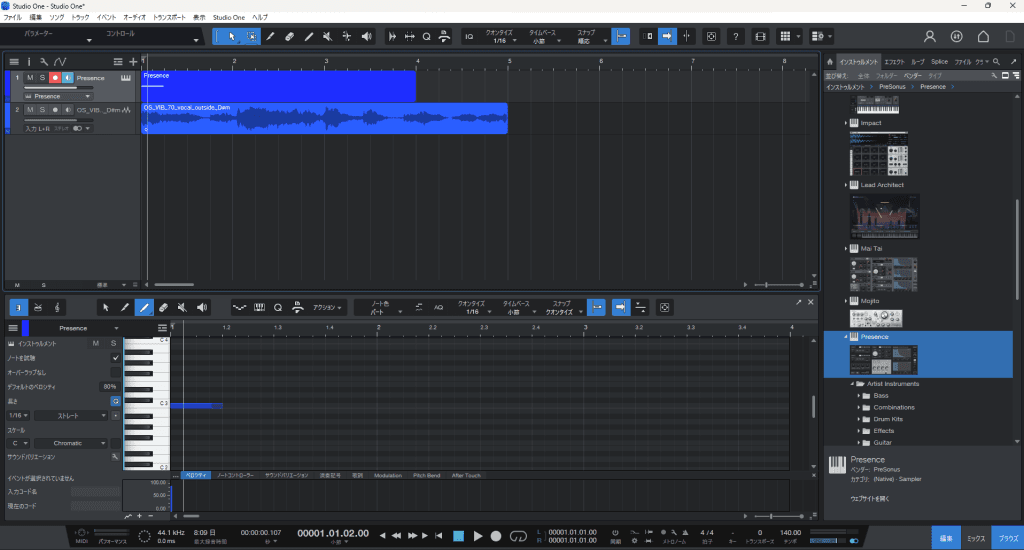Screen dimensions: 1024x550
Task: Click the tempo value 140.00
Action: tap(790, 532)
